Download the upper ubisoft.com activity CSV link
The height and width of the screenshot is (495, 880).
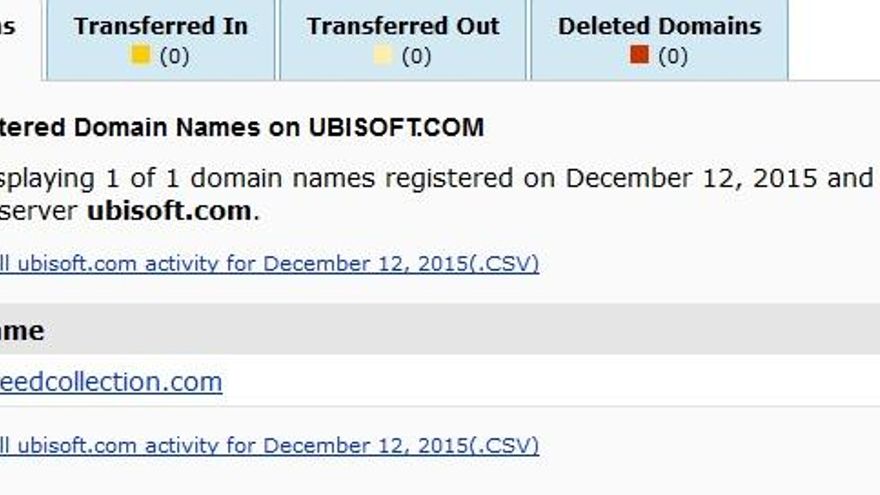(270, 264)
